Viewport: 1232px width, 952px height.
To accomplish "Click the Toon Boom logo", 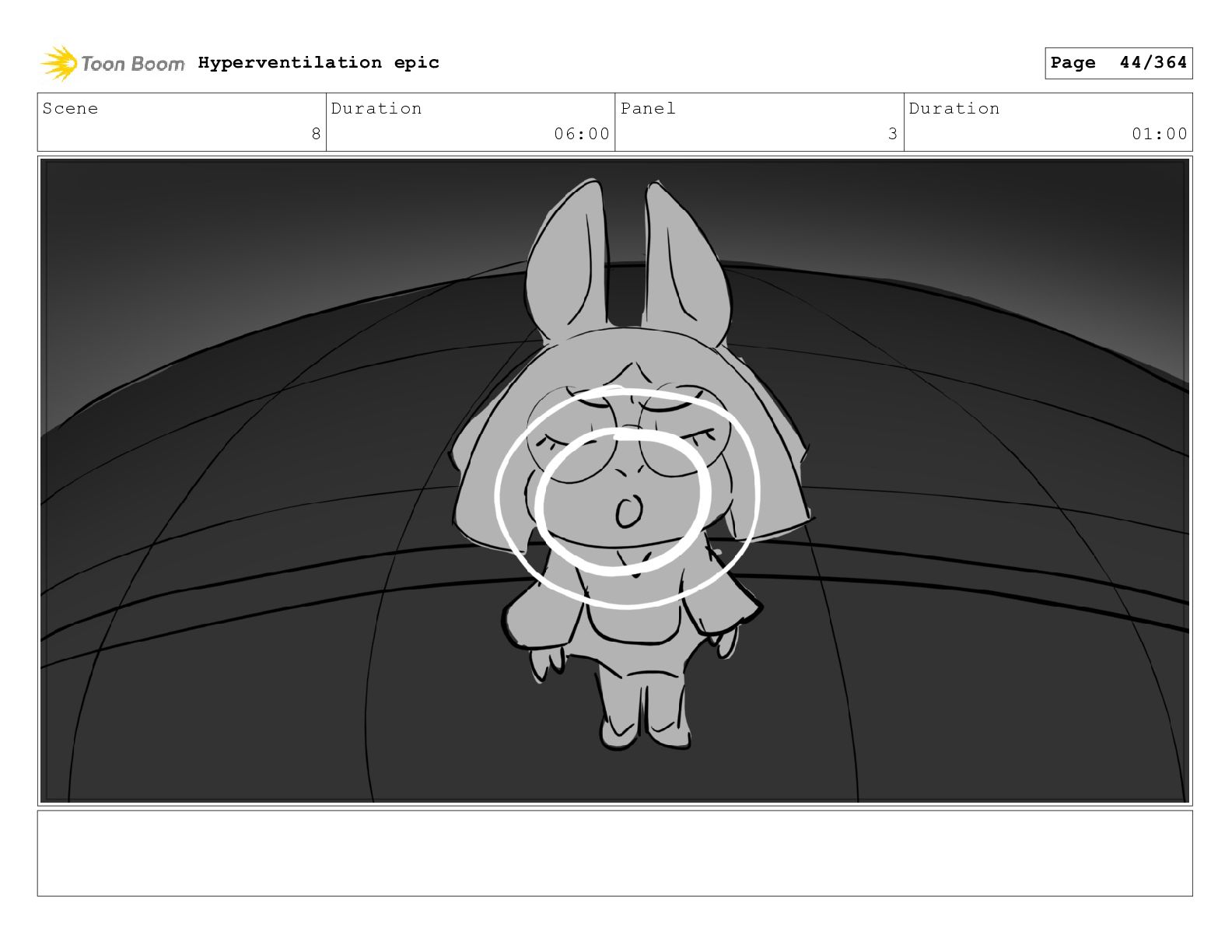I will [x=113, y=63].
